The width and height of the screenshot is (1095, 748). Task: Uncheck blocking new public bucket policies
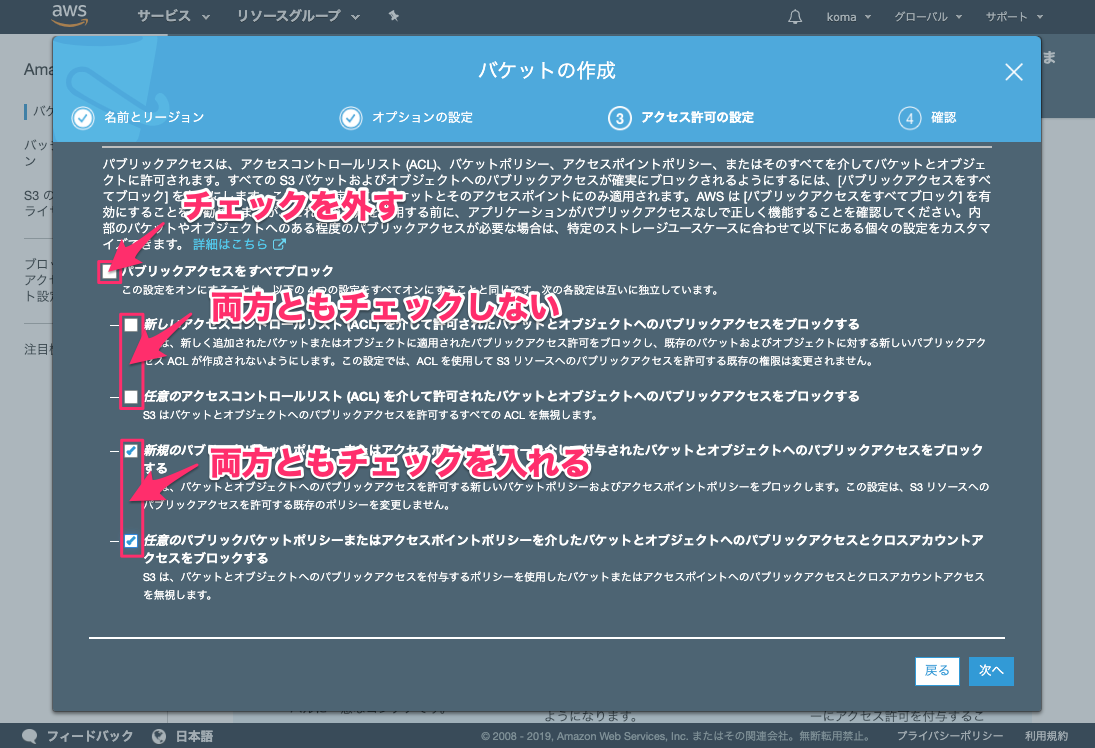(131, 451)
